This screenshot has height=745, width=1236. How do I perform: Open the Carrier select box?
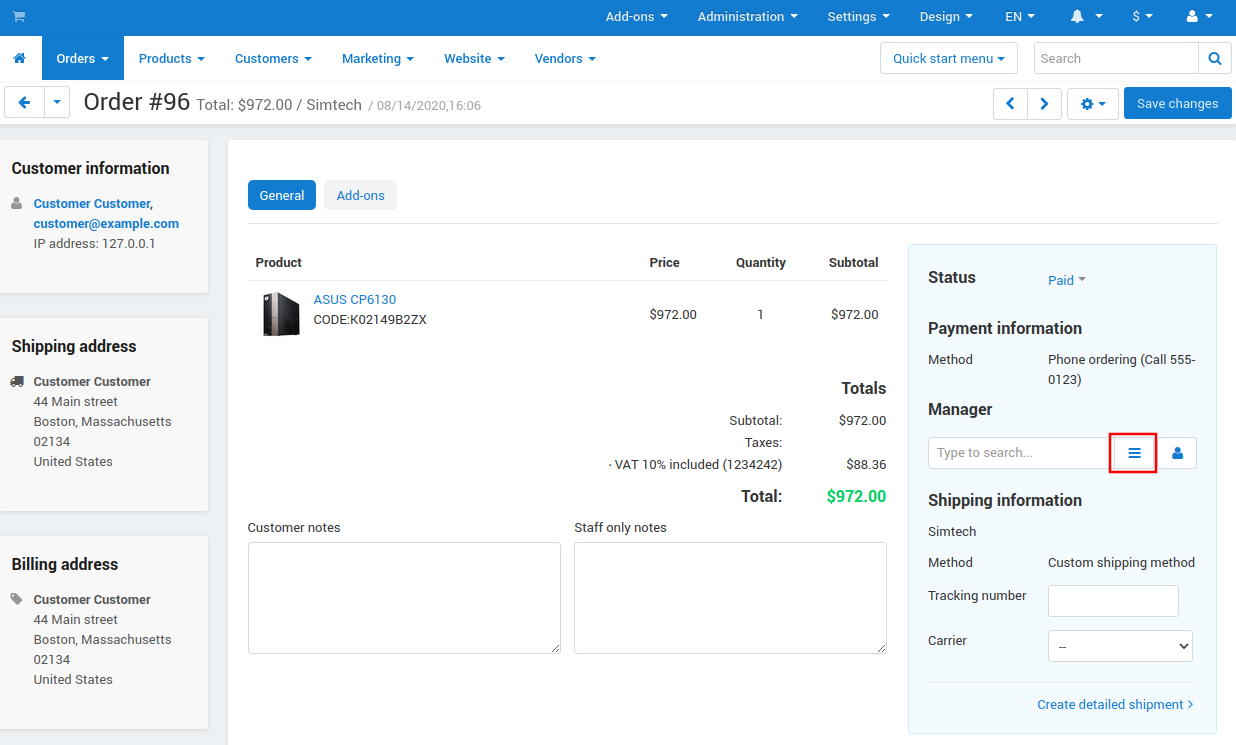[x=1120, y=646]
